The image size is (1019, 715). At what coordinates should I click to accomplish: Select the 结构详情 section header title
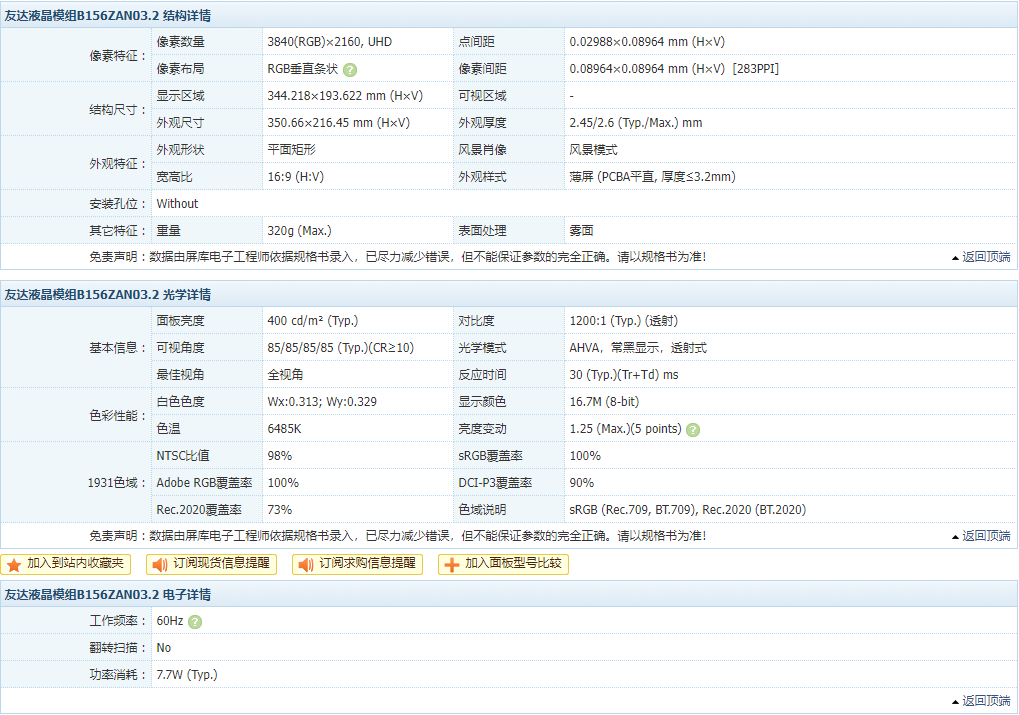108,16
